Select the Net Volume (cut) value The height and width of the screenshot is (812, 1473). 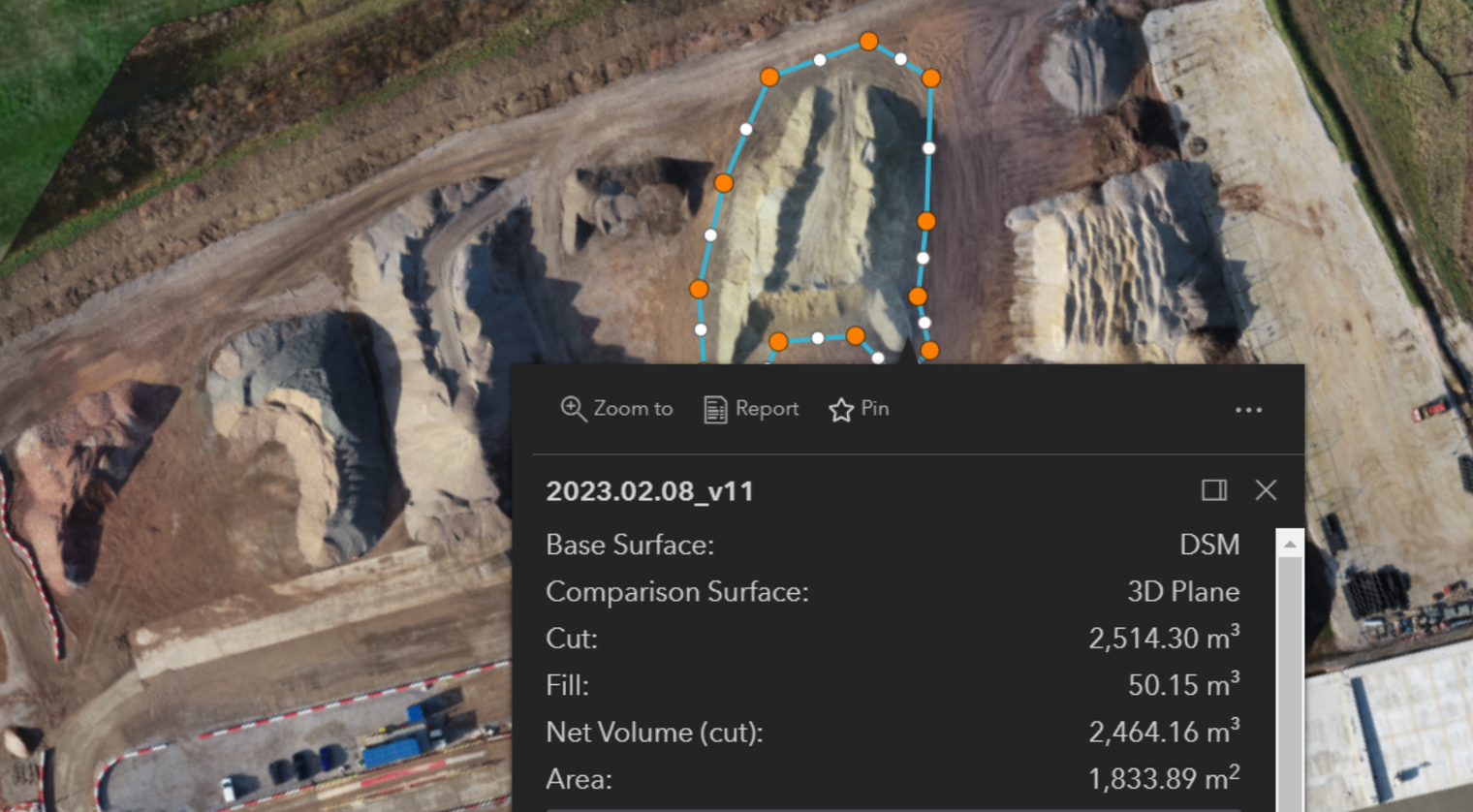pyautogui.click(x=1164, y=731)
